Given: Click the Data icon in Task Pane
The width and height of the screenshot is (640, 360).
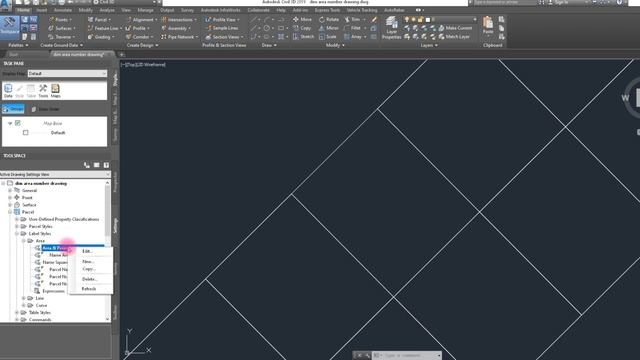Looking at the screenshot, I should coord(8,91).
